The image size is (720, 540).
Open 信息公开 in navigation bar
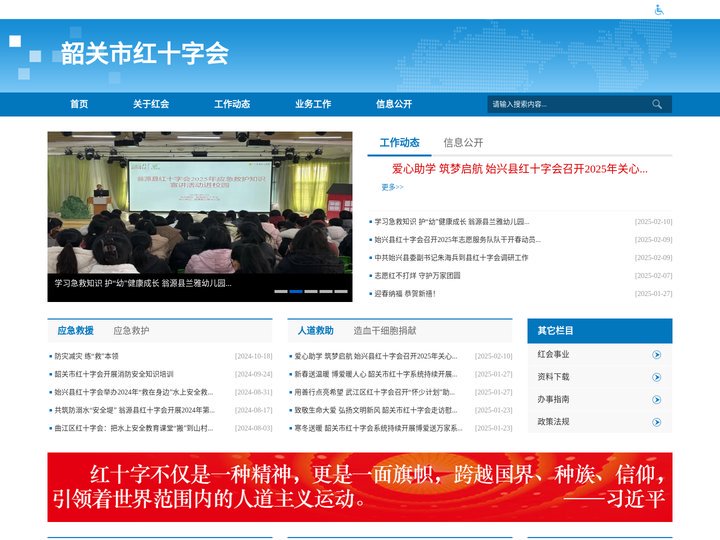[x=394, y=104]
